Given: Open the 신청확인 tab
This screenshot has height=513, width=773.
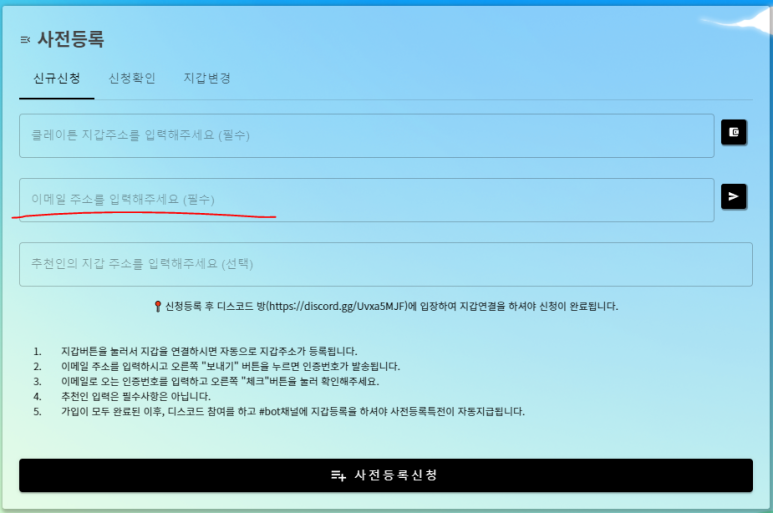Looking at the screenshot, I should [132, 78].
